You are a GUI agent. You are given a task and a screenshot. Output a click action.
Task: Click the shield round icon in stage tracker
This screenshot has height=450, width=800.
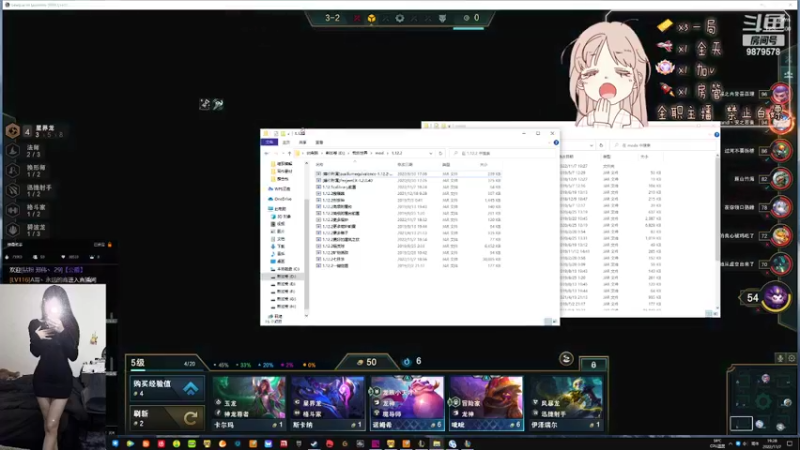[x=442, y=18]
